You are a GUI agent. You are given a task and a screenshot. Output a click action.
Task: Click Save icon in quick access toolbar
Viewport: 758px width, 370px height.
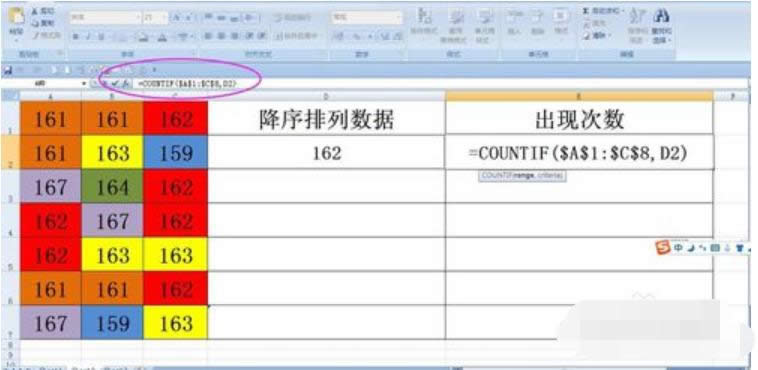[x=7, y=71]
